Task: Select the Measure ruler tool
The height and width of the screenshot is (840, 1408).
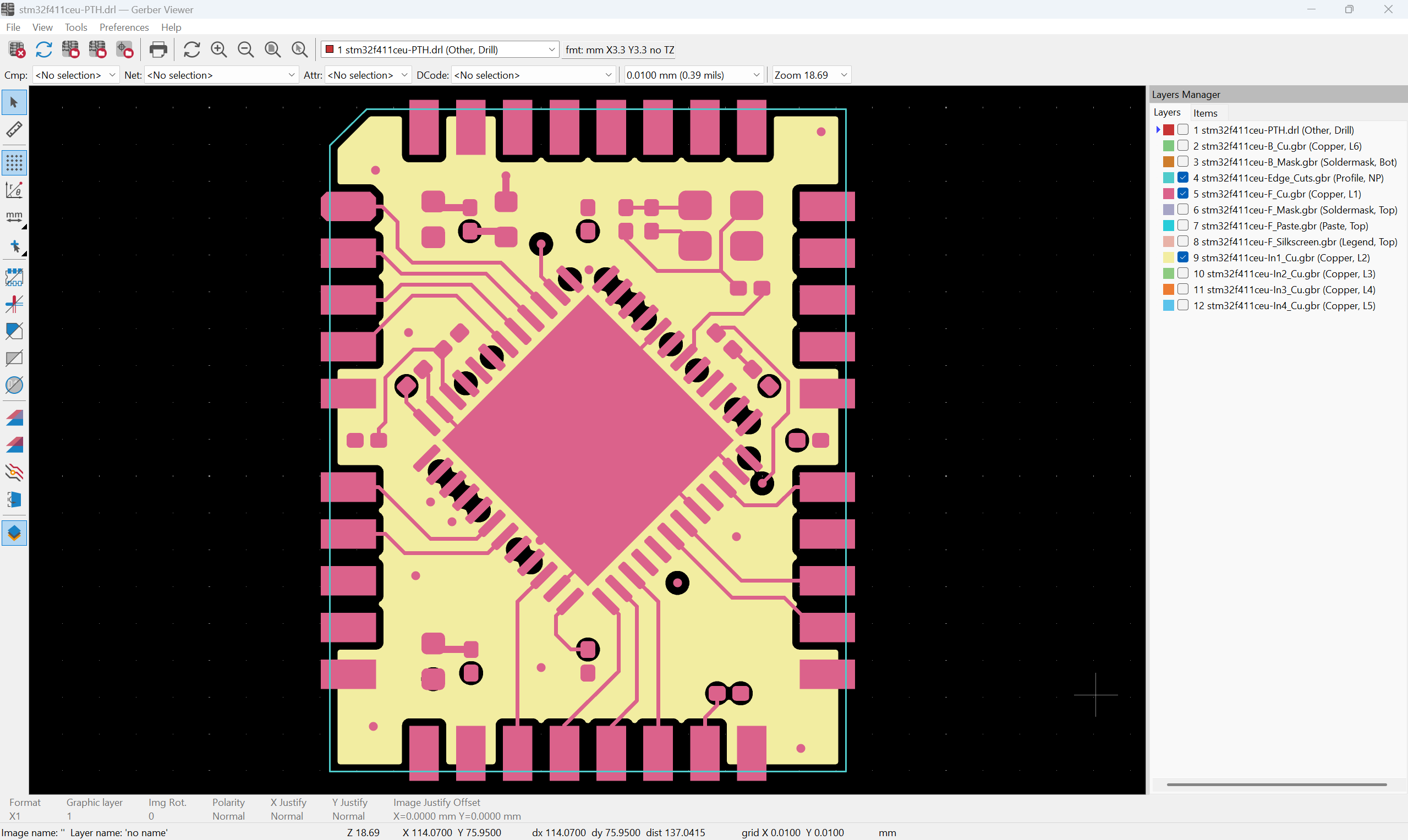Action: coord(14,130)
